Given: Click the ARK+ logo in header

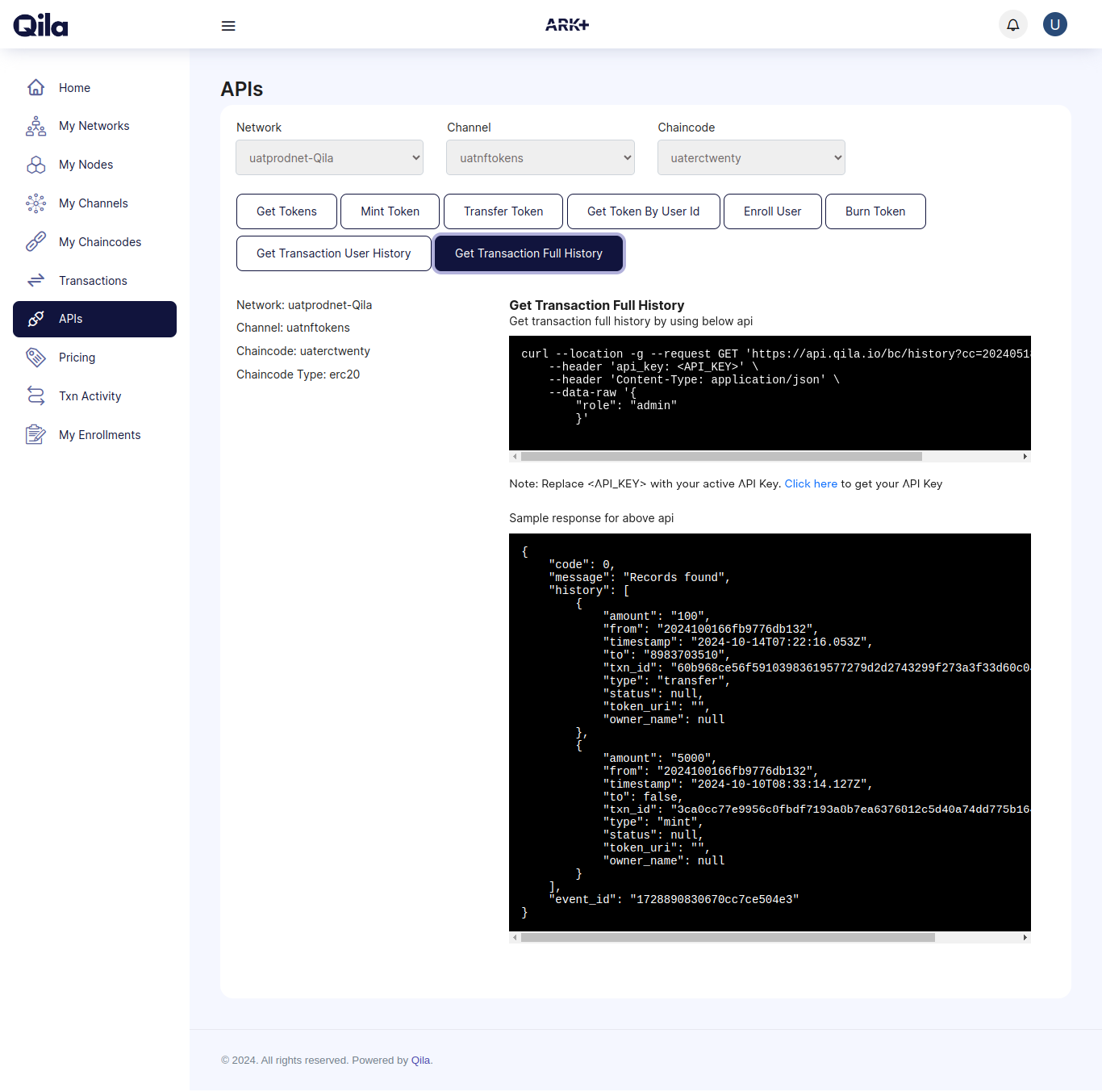Looking at the screenshot, I should click(567, 25).
